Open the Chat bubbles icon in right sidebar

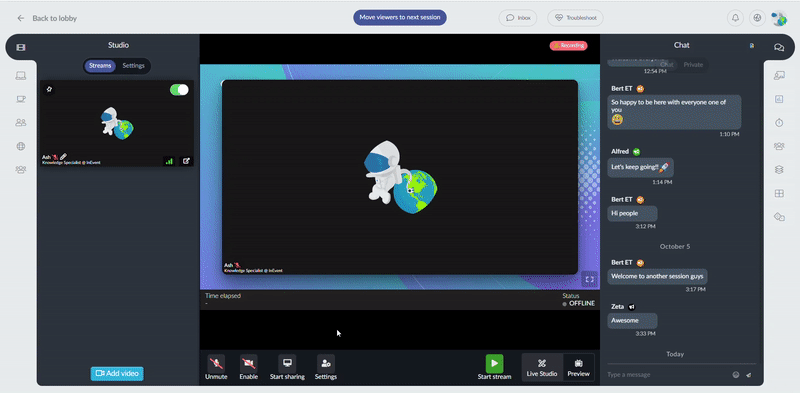click(x=779, y=47)
